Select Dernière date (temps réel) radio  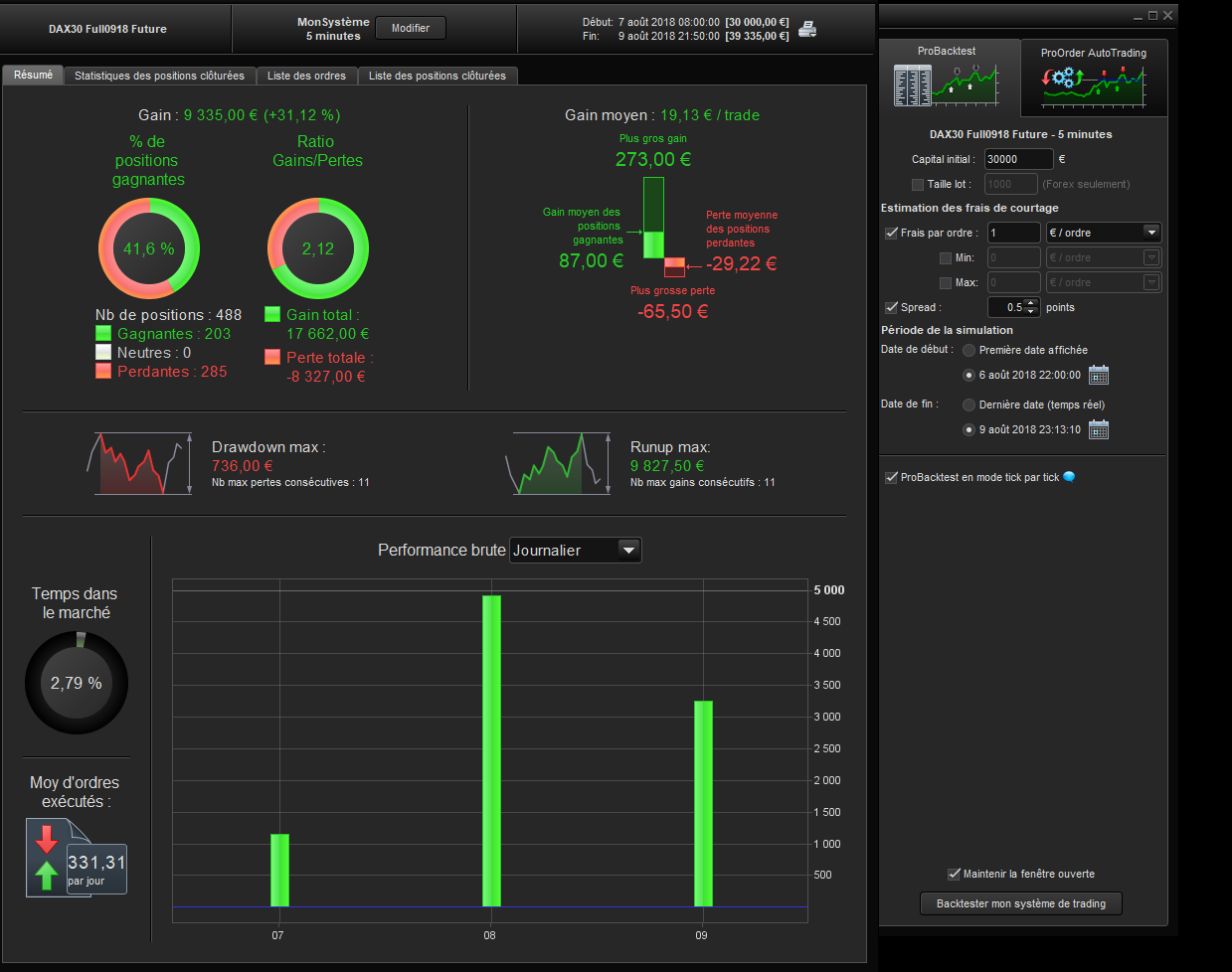[x=968, y=405]
